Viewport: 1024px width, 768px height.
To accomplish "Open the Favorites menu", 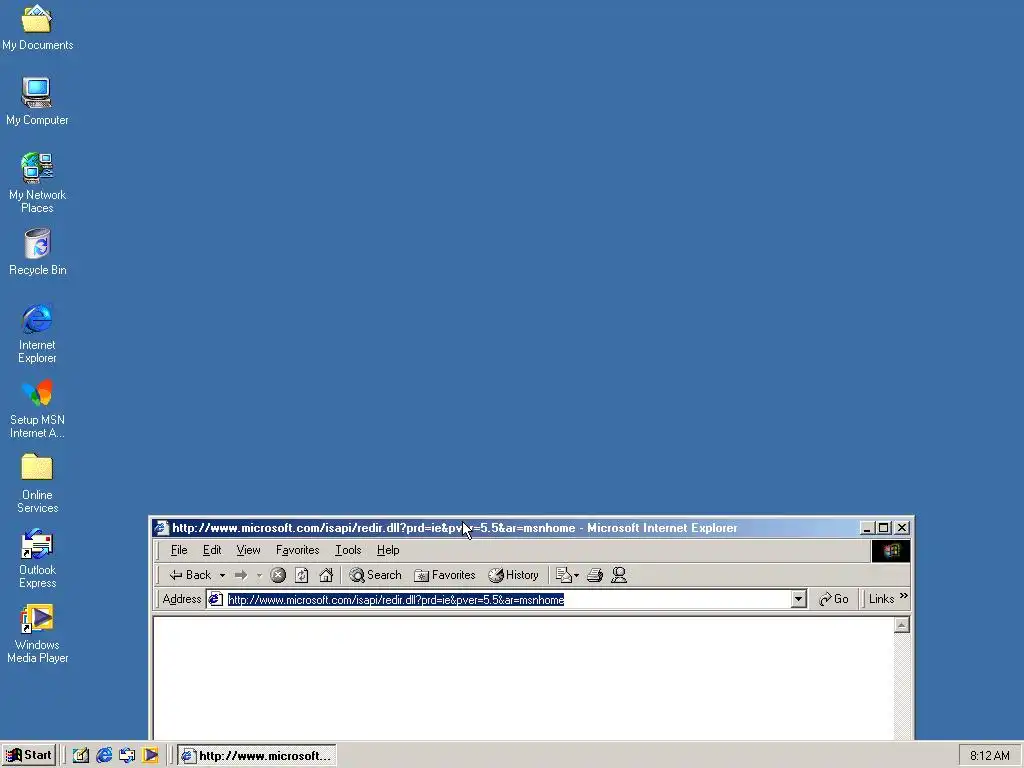I will pos(297,550).
